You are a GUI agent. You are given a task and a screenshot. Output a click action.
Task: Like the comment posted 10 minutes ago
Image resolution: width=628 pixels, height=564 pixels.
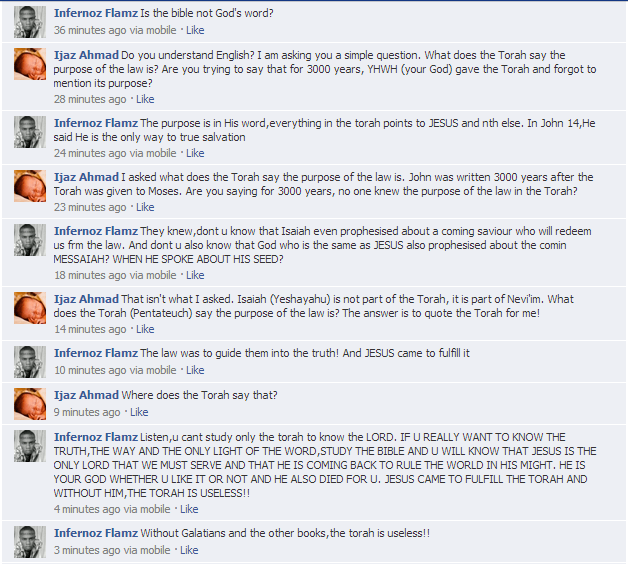click(x=195, y=371)
